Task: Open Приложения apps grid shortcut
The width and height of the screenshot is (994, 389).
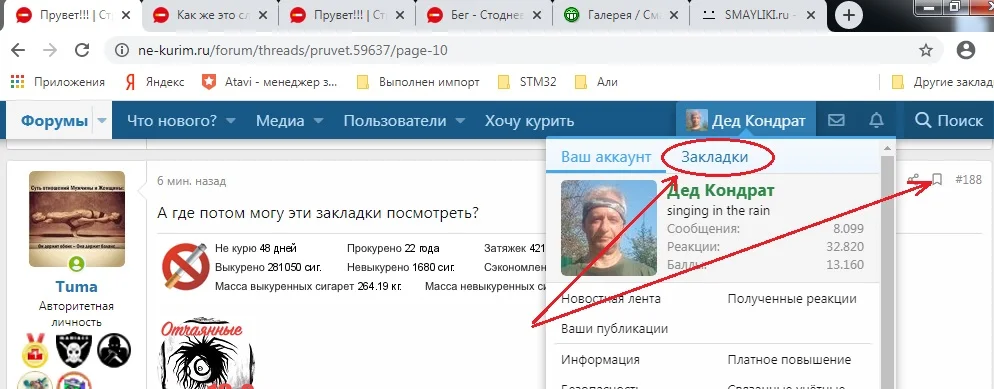Action: click(58, 82)
